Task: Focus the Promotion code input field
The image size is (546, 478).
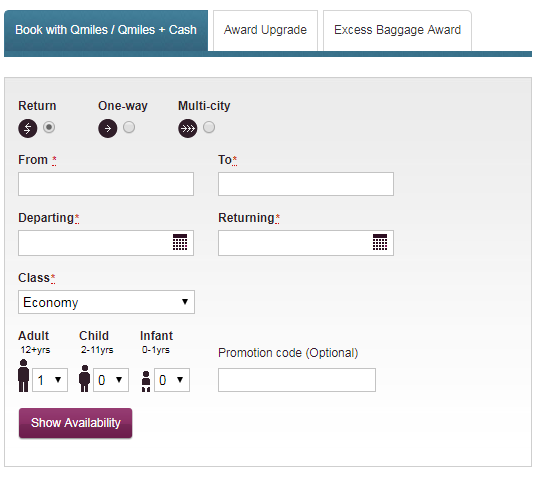Action: [x=297, y=380]
